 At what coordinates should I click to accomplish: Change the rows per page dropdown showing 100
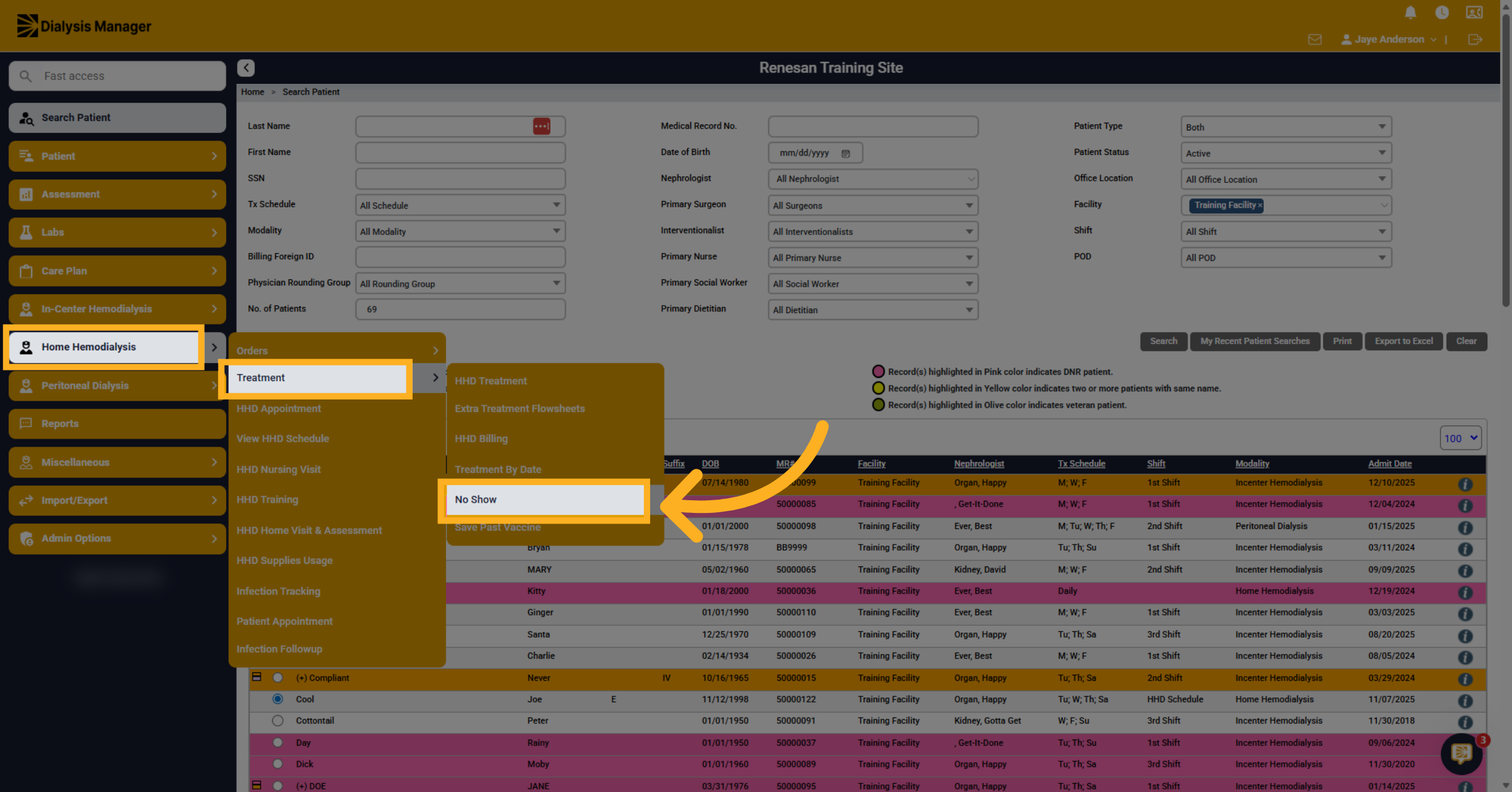pyautogui.click(x=1460, y=438)
